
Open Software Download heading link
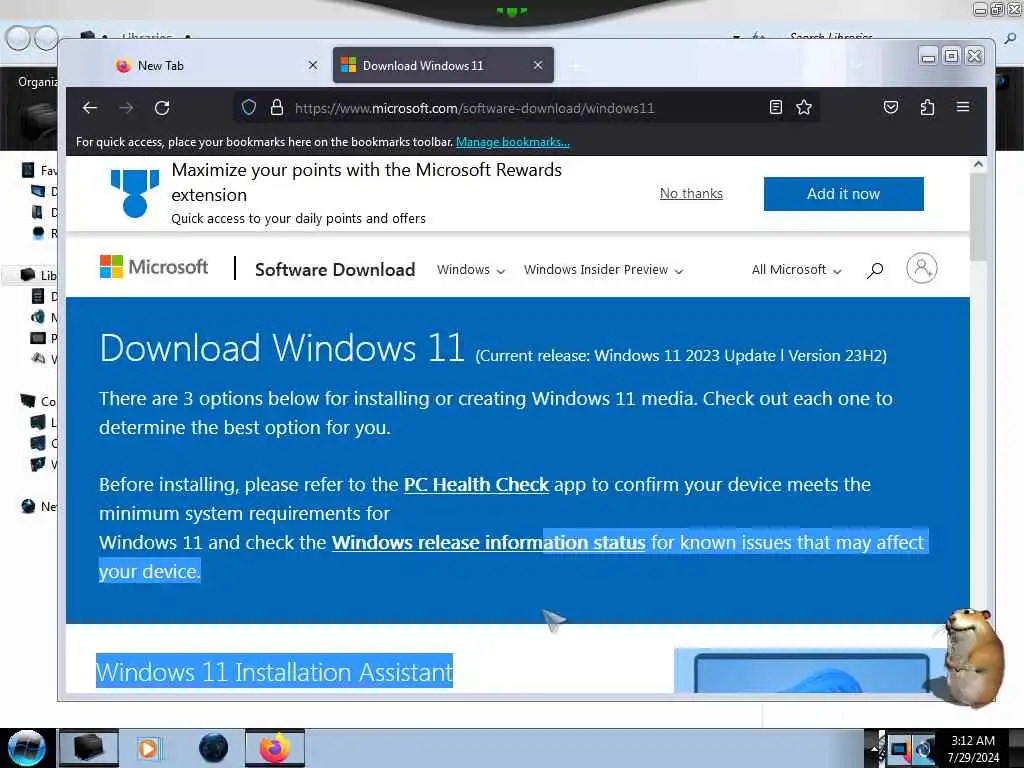pos(335,269)
